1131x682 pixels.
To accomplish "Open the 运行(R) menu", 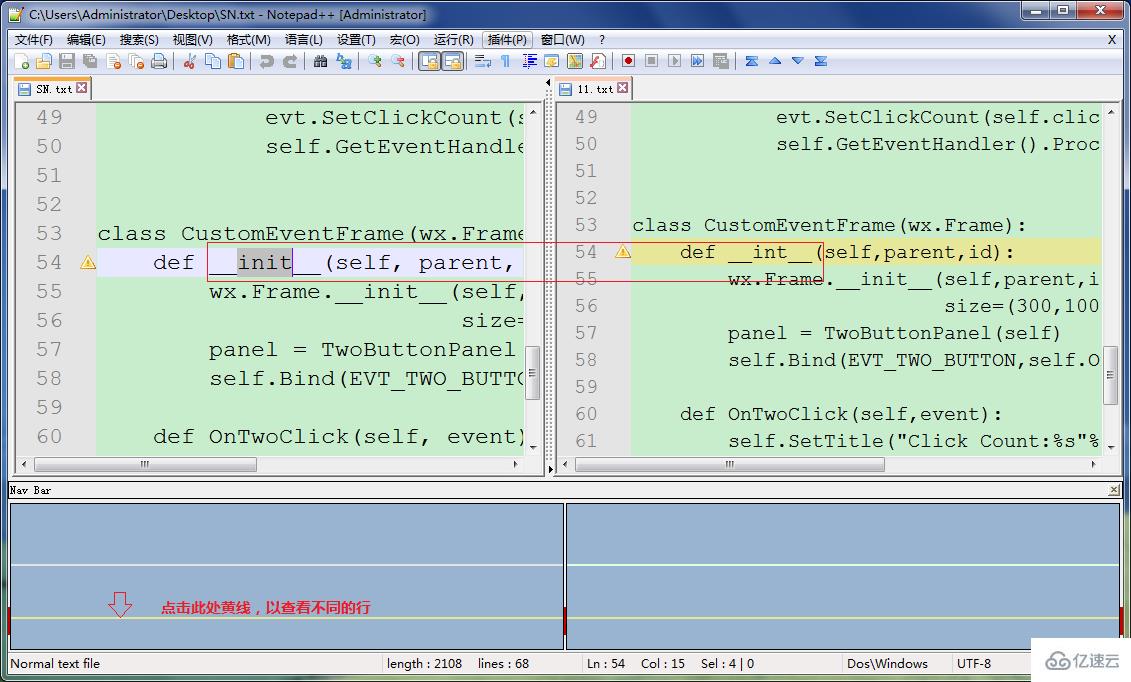I will click(453, 40).
